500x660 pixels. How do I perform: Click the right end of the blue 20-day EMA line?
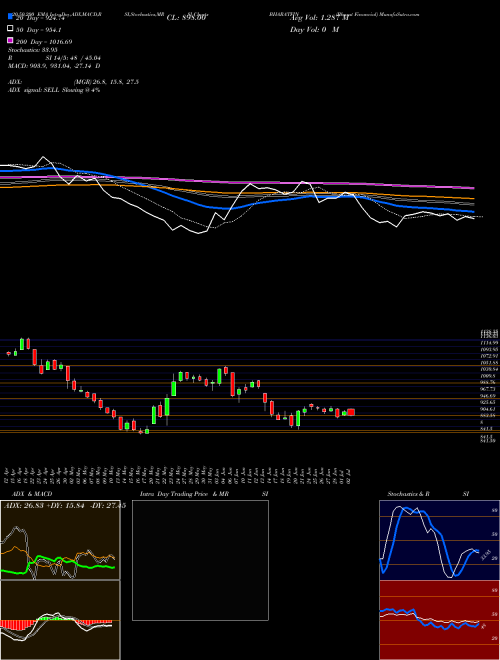pos(474,212)
